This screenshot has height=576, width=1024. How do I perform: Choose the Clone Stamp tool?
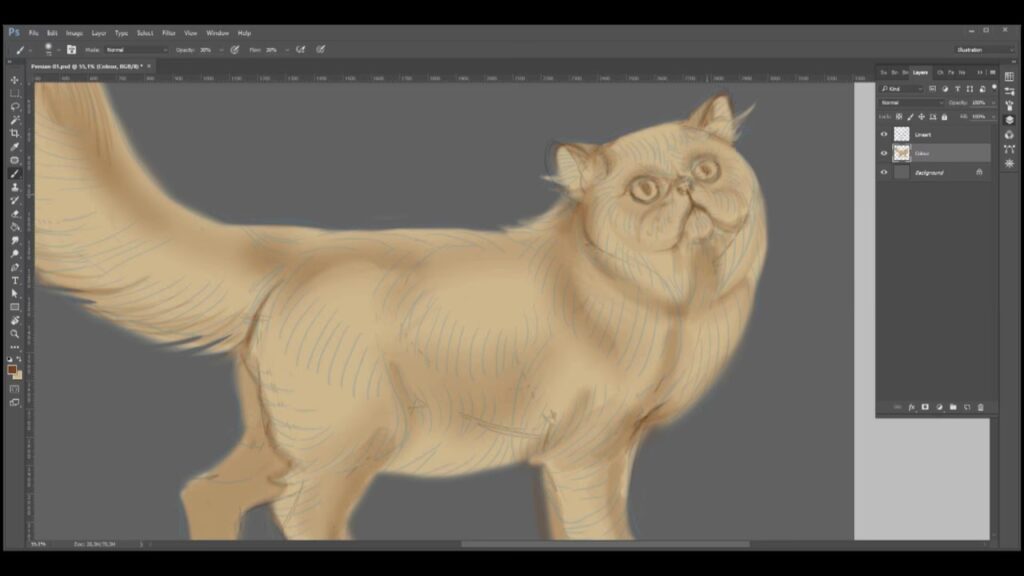(x=14, y=187)
